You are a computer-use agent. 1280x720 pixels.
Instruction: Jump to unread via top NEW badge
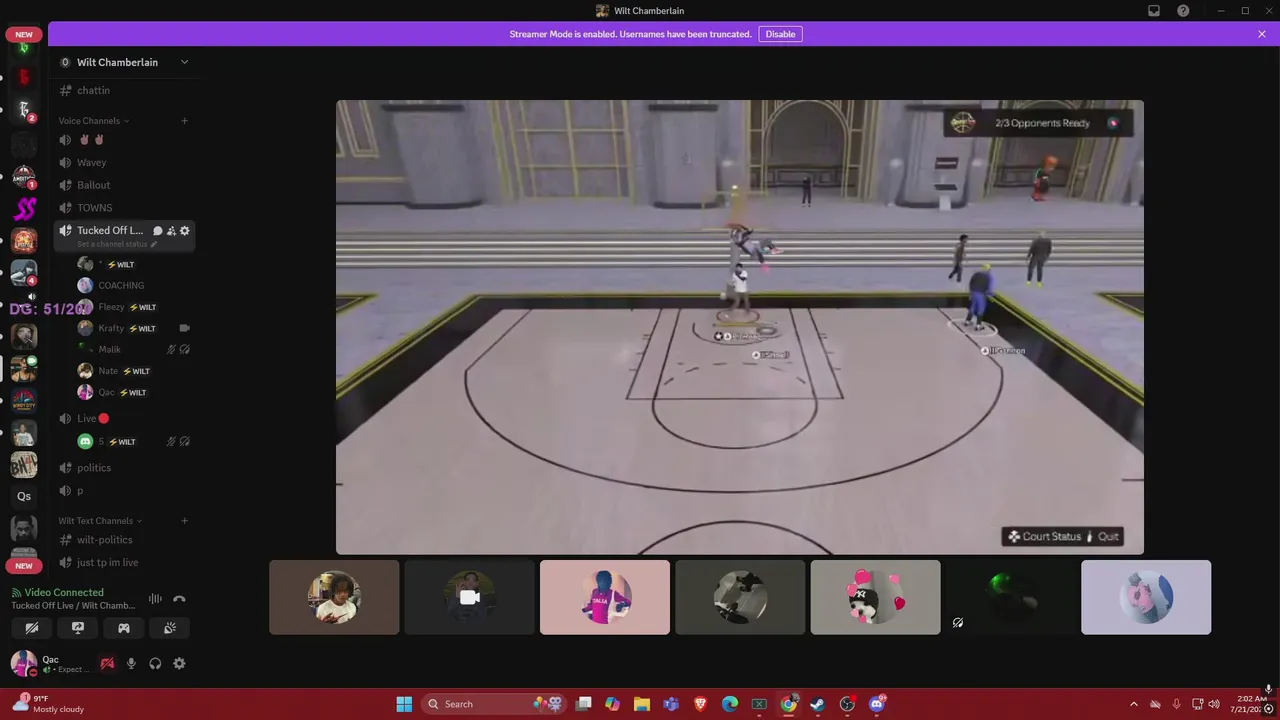24,34
